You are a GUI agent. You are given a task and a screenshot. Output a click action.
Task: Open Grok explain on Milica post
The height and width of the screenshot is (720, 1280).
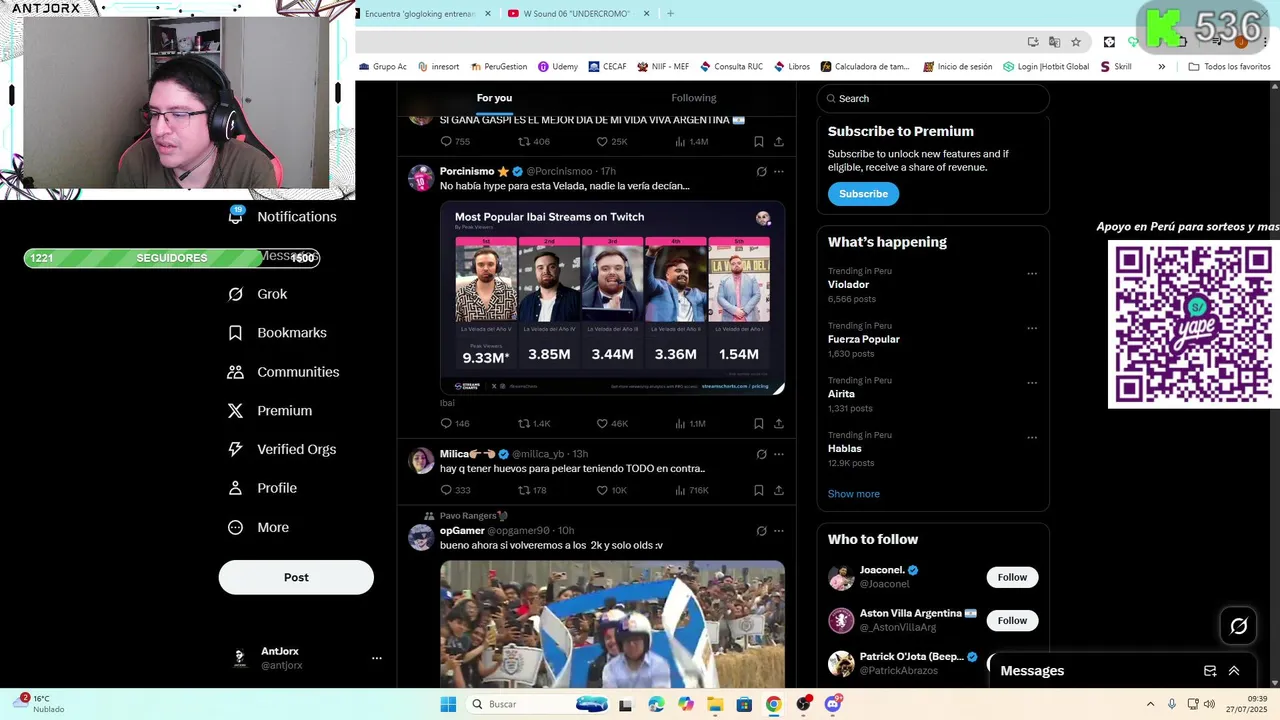pyautogui.click(x=761, y=454)
